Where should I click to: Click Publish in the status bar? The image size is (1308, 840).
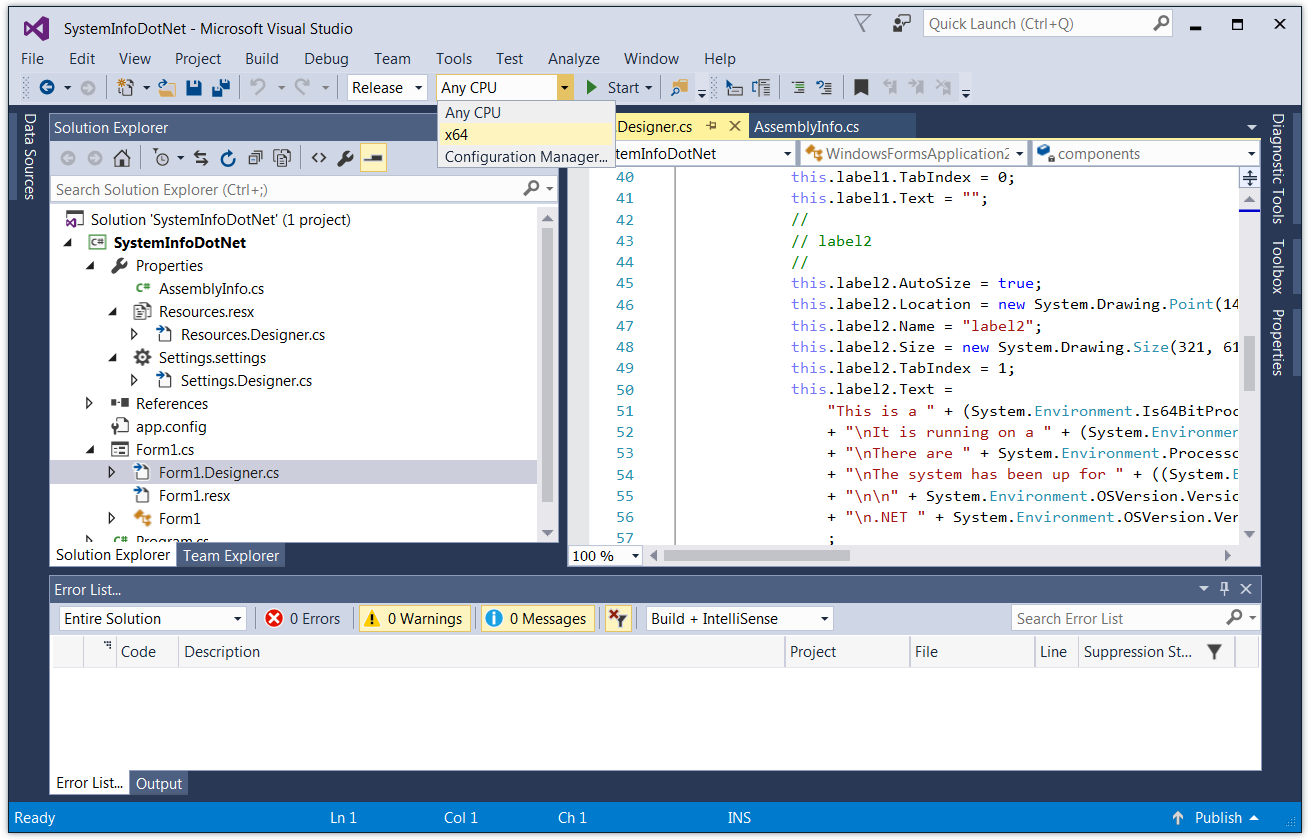[1217, 818]
